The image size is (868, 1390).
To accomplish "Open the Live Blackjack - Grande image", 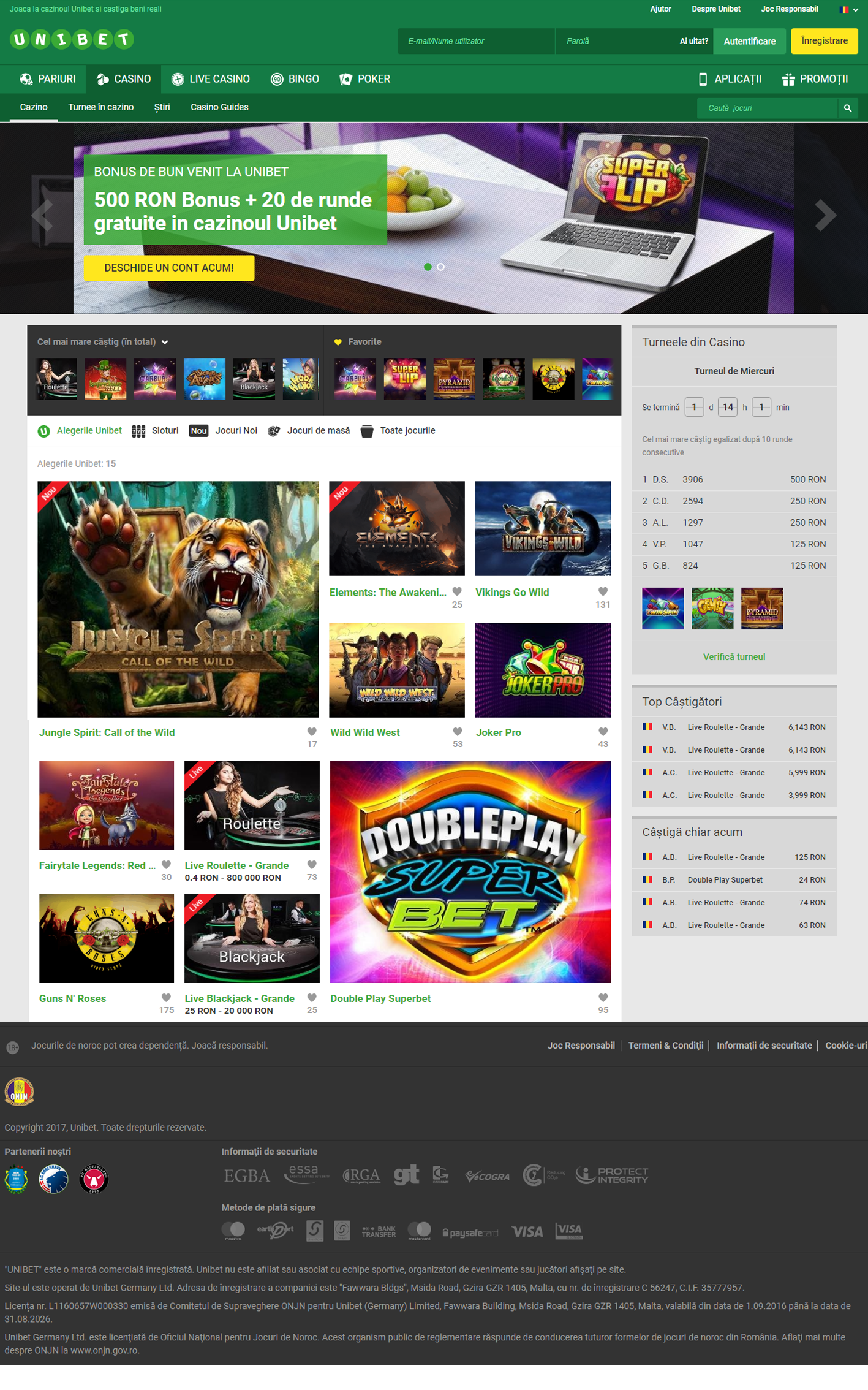I will tap(252, 938).
